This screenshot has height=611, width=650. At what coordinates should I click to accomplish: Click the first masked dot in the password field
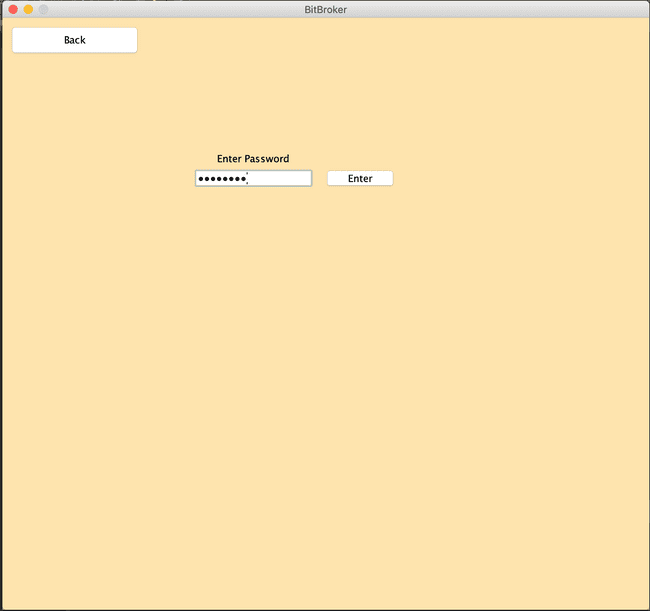point(201,179)
